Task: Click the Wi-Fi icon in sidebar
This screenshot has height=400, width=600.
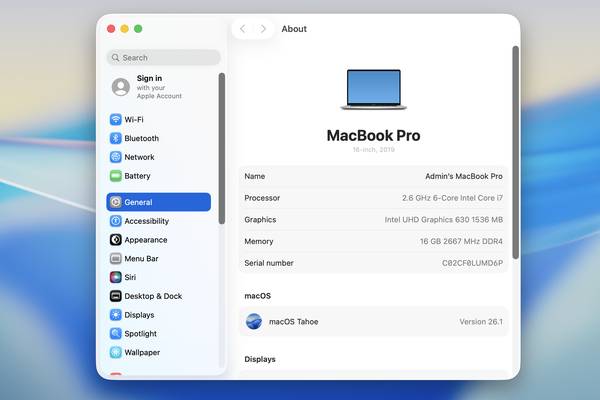Action: [x=116, y=120]
